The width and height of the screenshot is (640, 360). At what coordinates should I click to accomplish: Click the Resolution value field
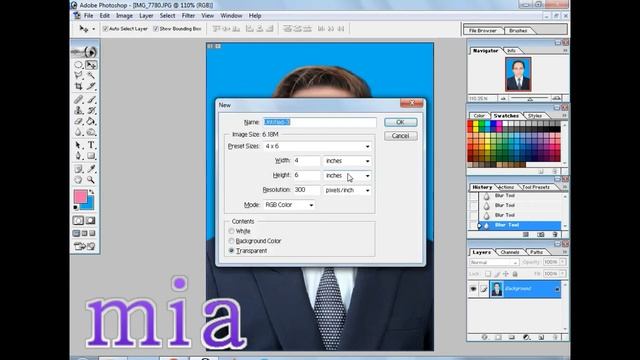click(x=307, y=190)
